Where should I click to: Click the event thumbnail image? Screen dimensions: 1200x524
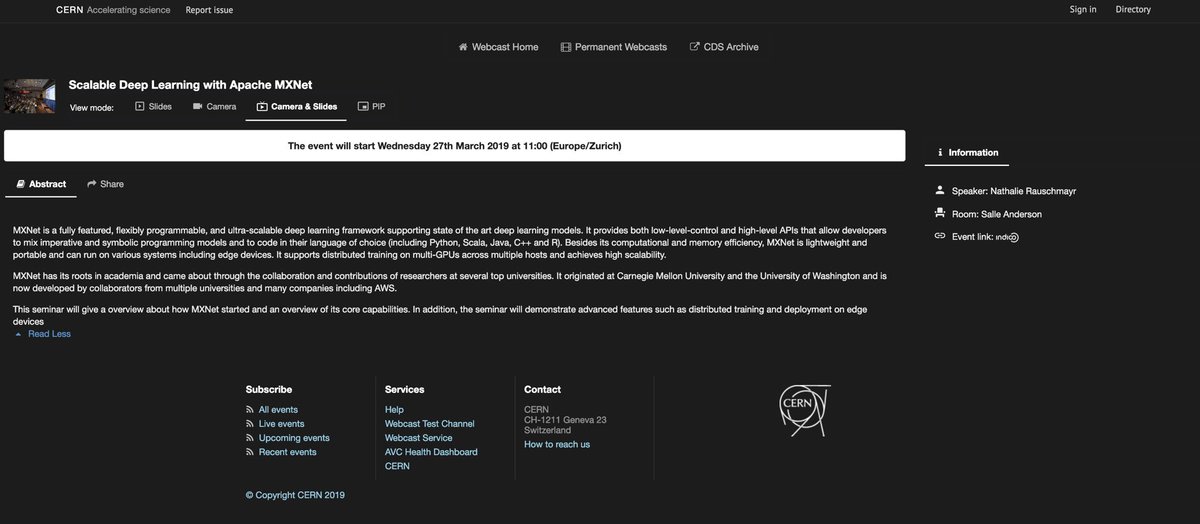[28, 95]
